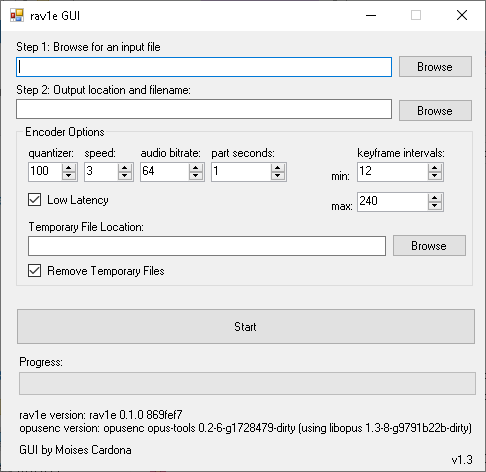Start the encoding process
This screenshot has height=472, width=486.
(x=246, y=326)
